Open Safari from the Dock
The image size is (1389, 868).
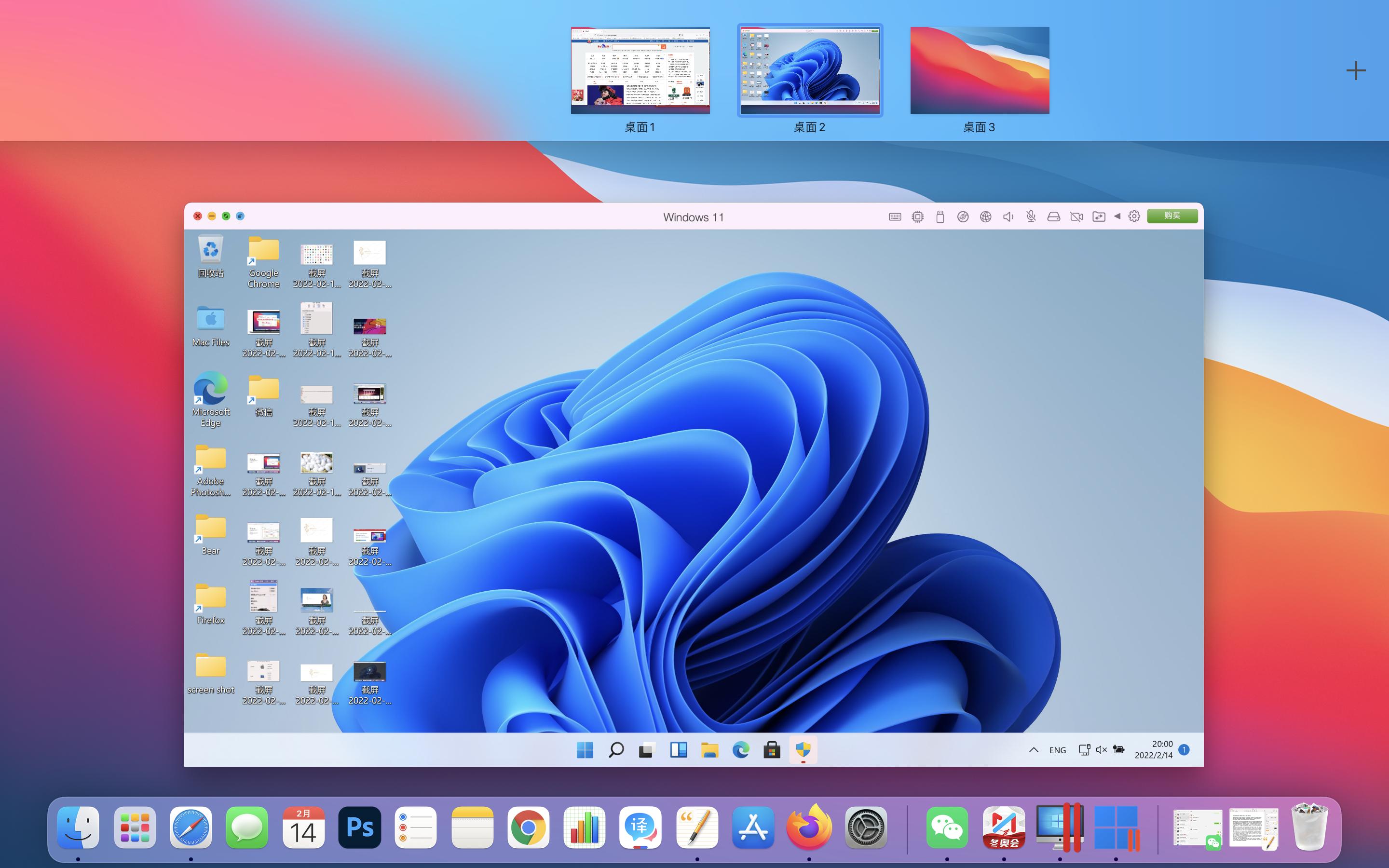click(191, 827)
